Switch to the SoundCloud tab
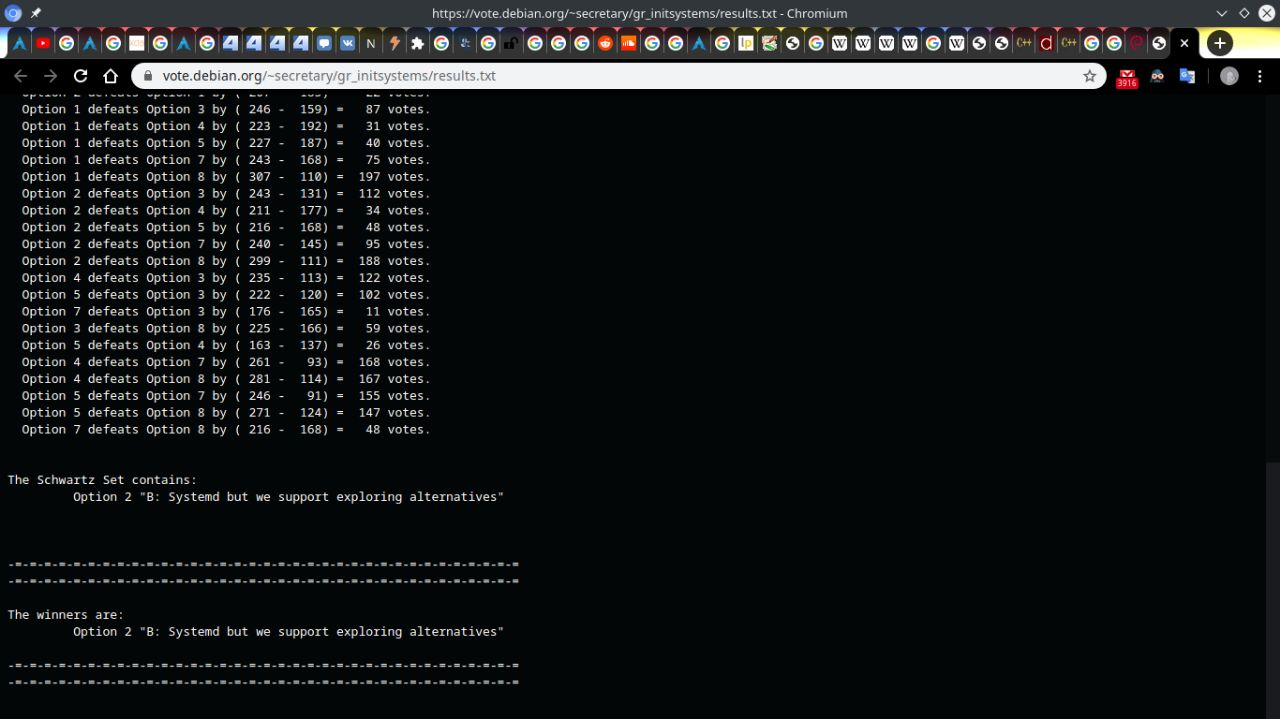The image size is (1280, 719). coord(628,43)
